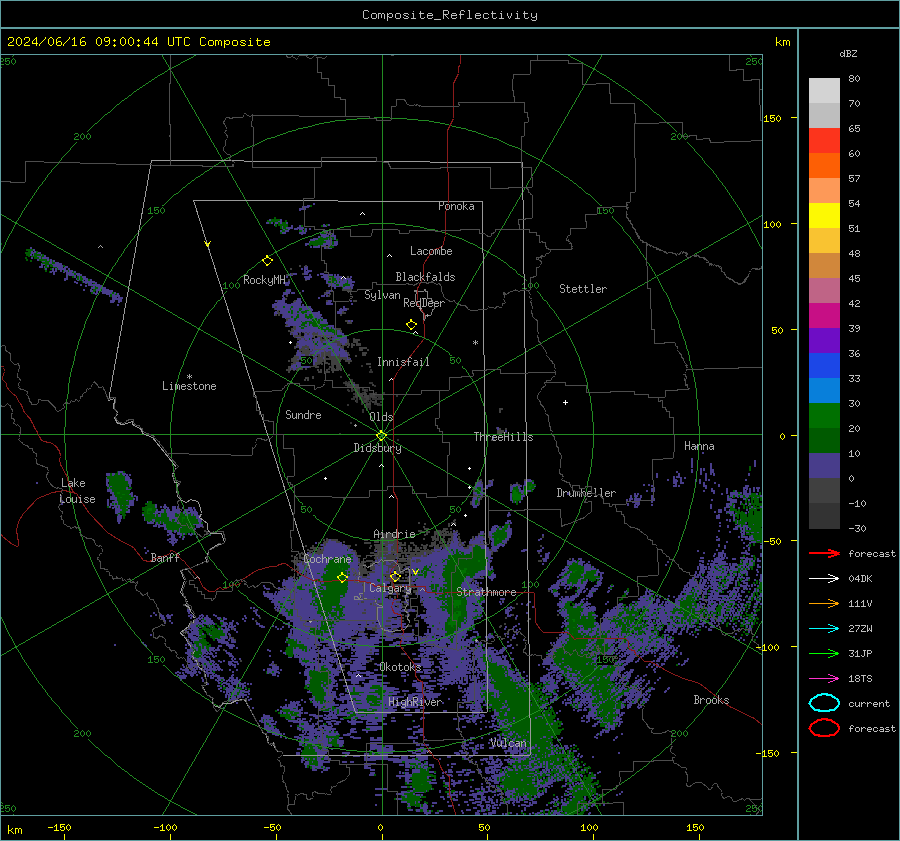
Task: Click the Cochrane label
Action: [327, 559]
